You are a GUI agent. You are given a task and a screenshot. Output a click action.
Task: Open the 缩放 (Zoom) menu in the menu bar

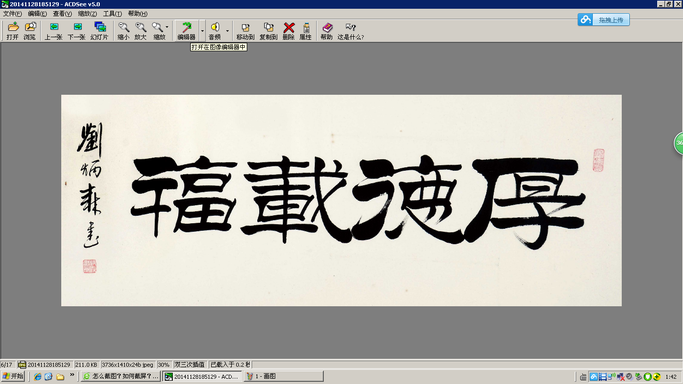coord(87,14)
